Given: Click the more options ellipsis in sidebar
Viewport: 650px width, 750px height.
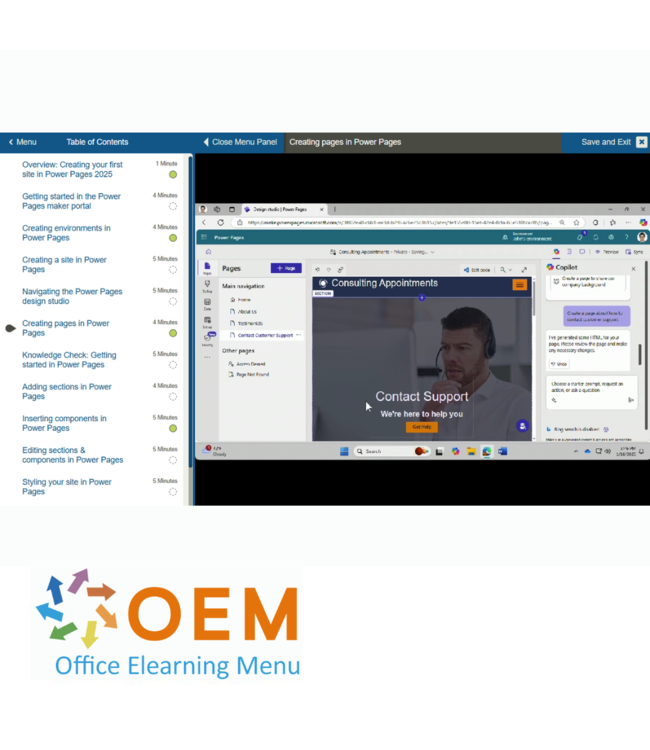Looking at the screenshot, I should pos(207,357).
